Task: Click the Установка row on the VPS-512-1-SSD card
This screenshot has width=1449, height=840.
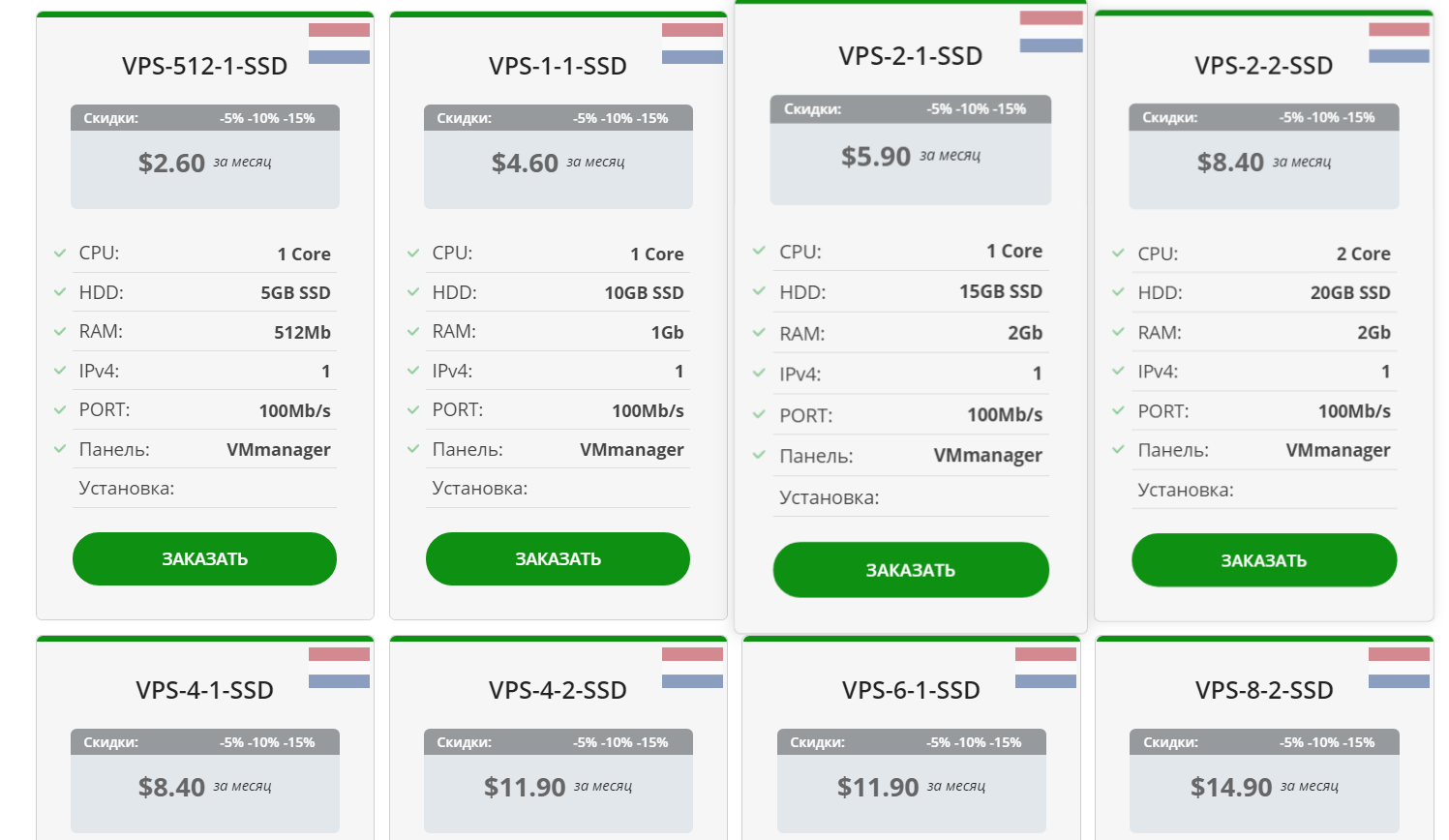Action: point(204,489)
